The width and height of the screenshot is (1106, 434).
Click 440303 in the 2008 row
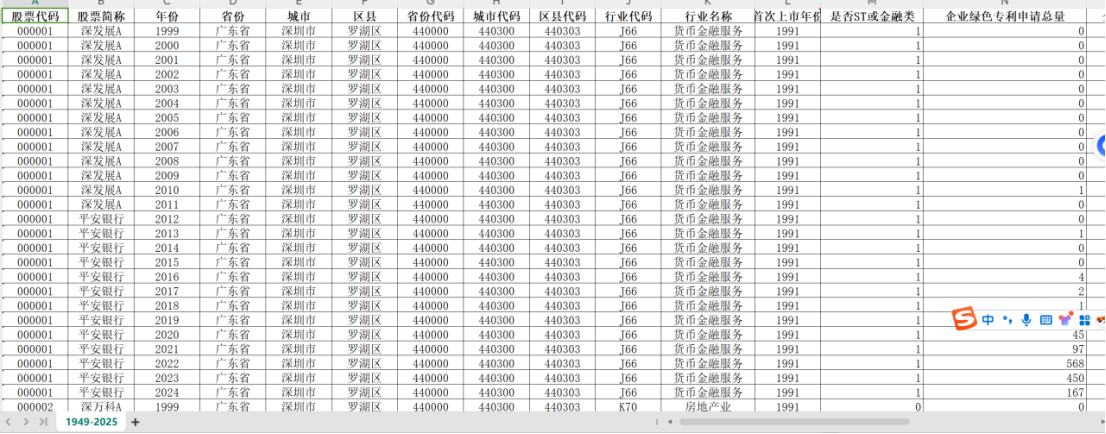click(x=562, y=161)
